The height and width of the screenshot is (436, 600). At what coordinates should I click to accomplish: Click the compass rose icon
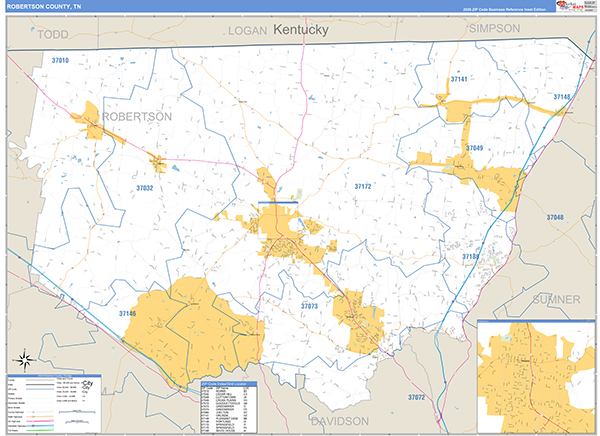coord(24,360)
